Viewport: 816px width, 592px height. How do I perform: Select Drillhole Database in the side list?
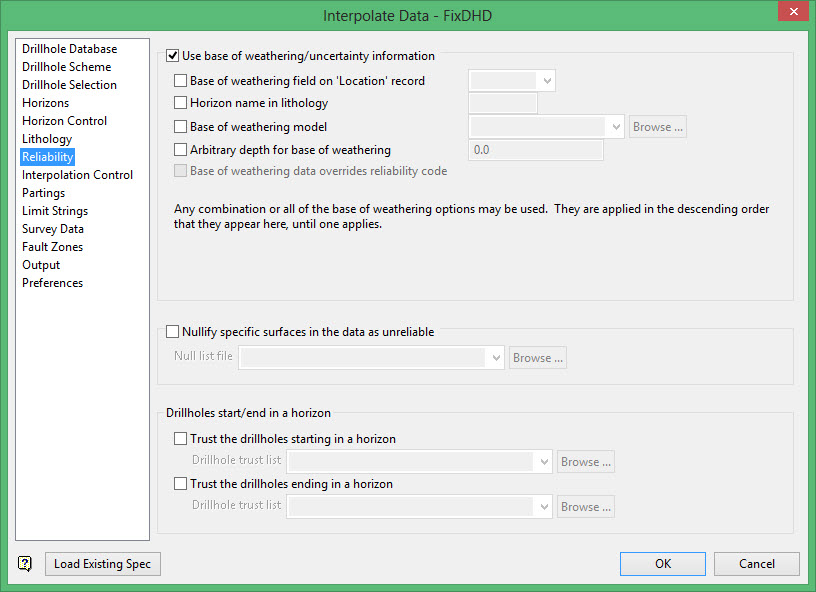(x=69, y=49)
